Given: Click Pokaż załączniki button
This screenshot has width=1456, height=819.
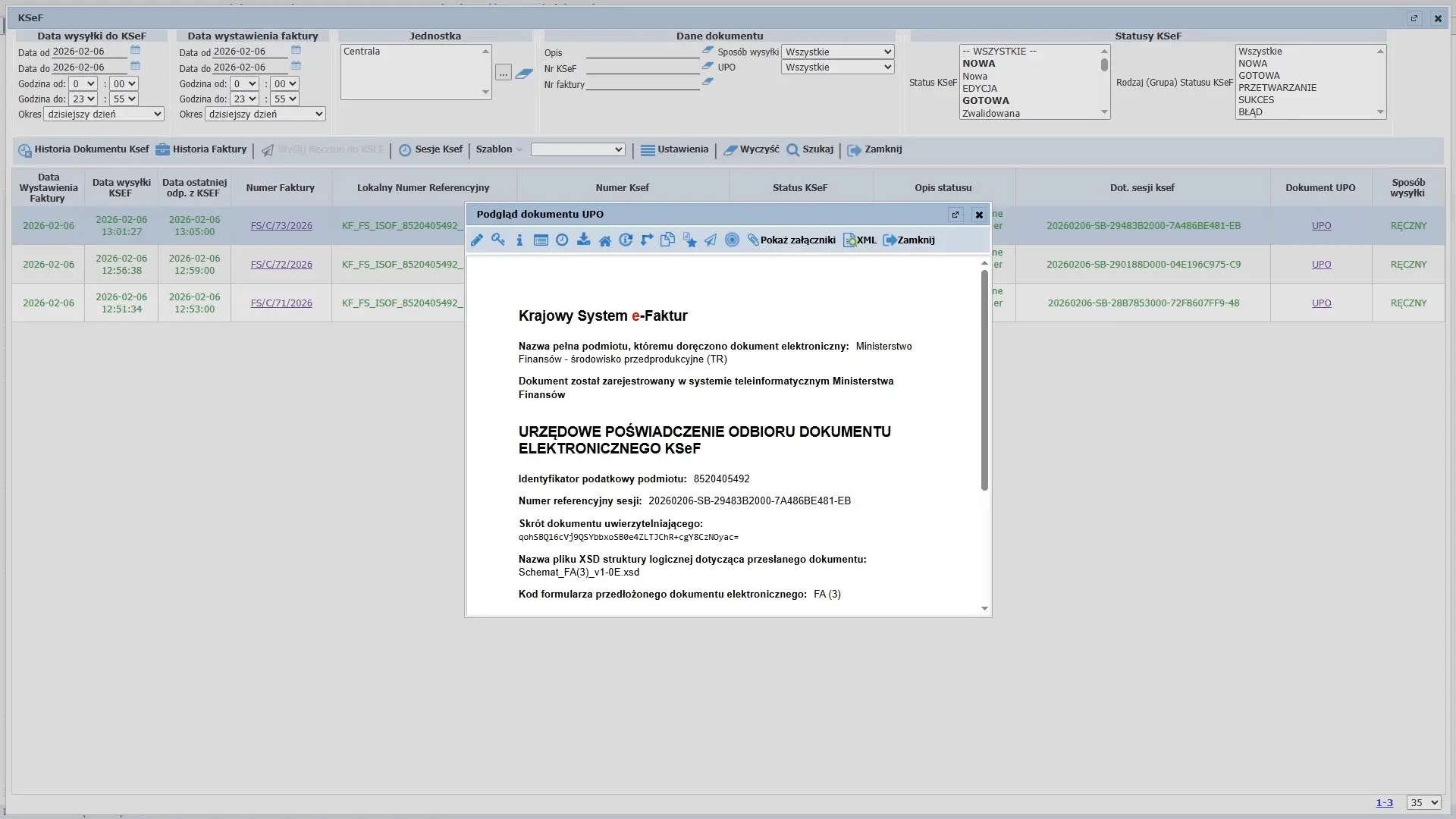Looking at the screenshot, I should point(791,240).
